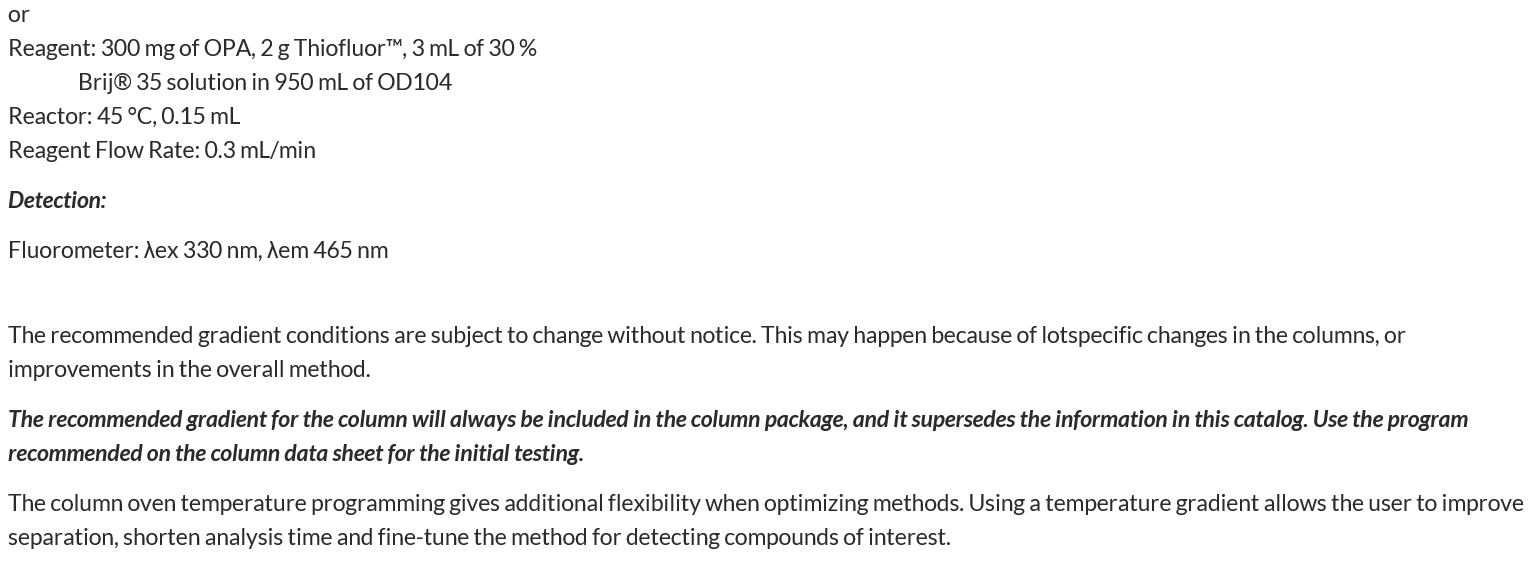Viewport: 1533px width, 563px height.
Task: Click the "Brij® 35" text
Action: click(x=121, y=82)
